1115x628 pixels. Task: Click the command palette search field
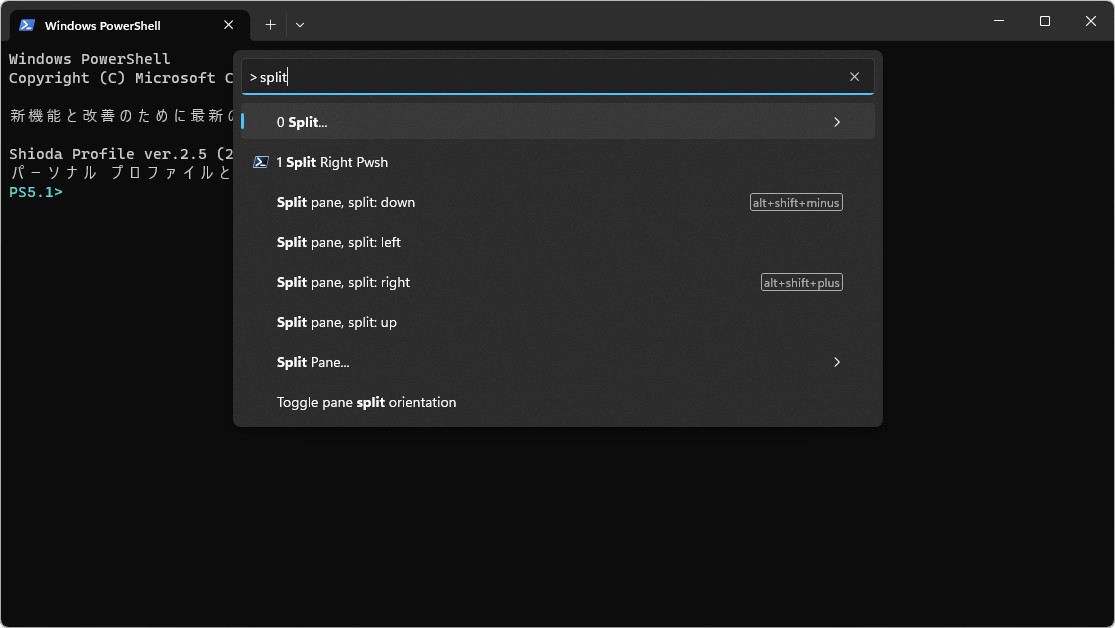(558, 77)
